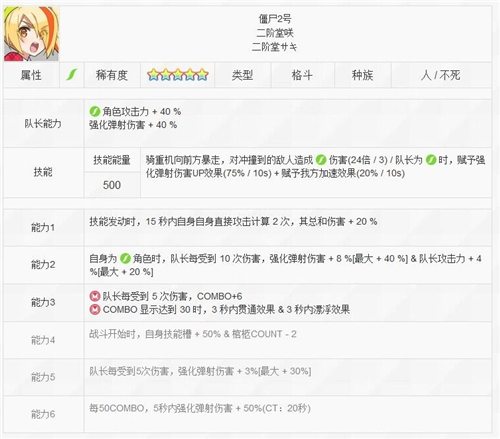Click the 能力1 row label
The image size is (500, 439).
(43, 228)
